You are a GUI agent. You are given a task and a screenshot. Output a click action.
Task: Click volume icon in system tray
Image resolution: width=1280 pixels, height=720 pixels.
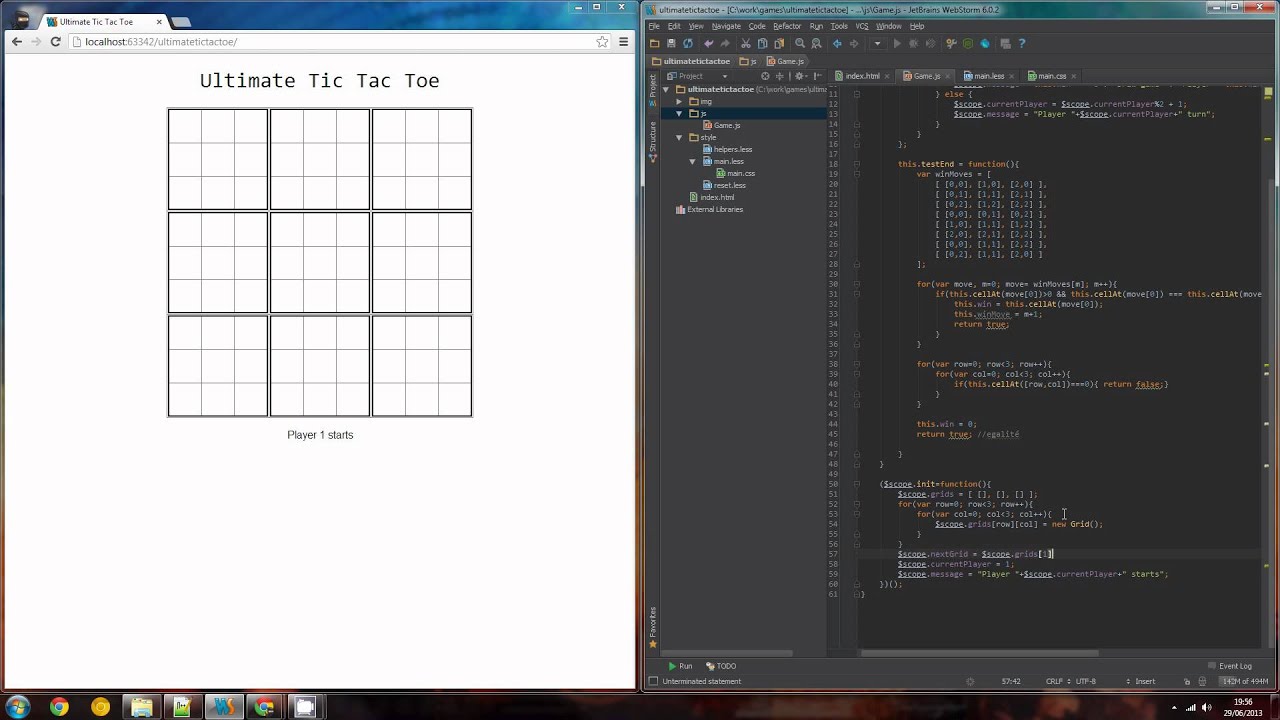(x=1206, y=707)
